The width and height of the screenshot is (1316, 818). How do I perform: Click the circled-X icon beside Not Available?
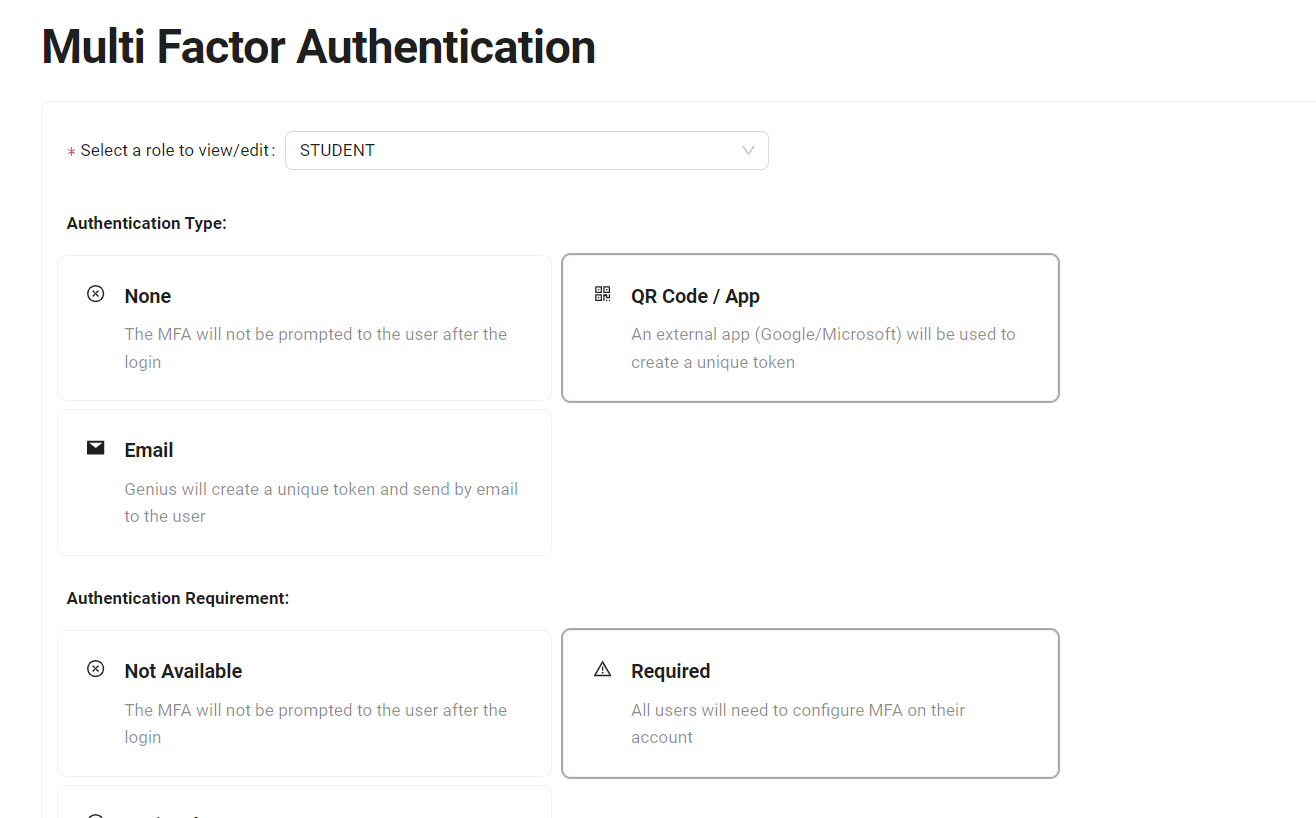pyautogui.click(x=96, y=669)
